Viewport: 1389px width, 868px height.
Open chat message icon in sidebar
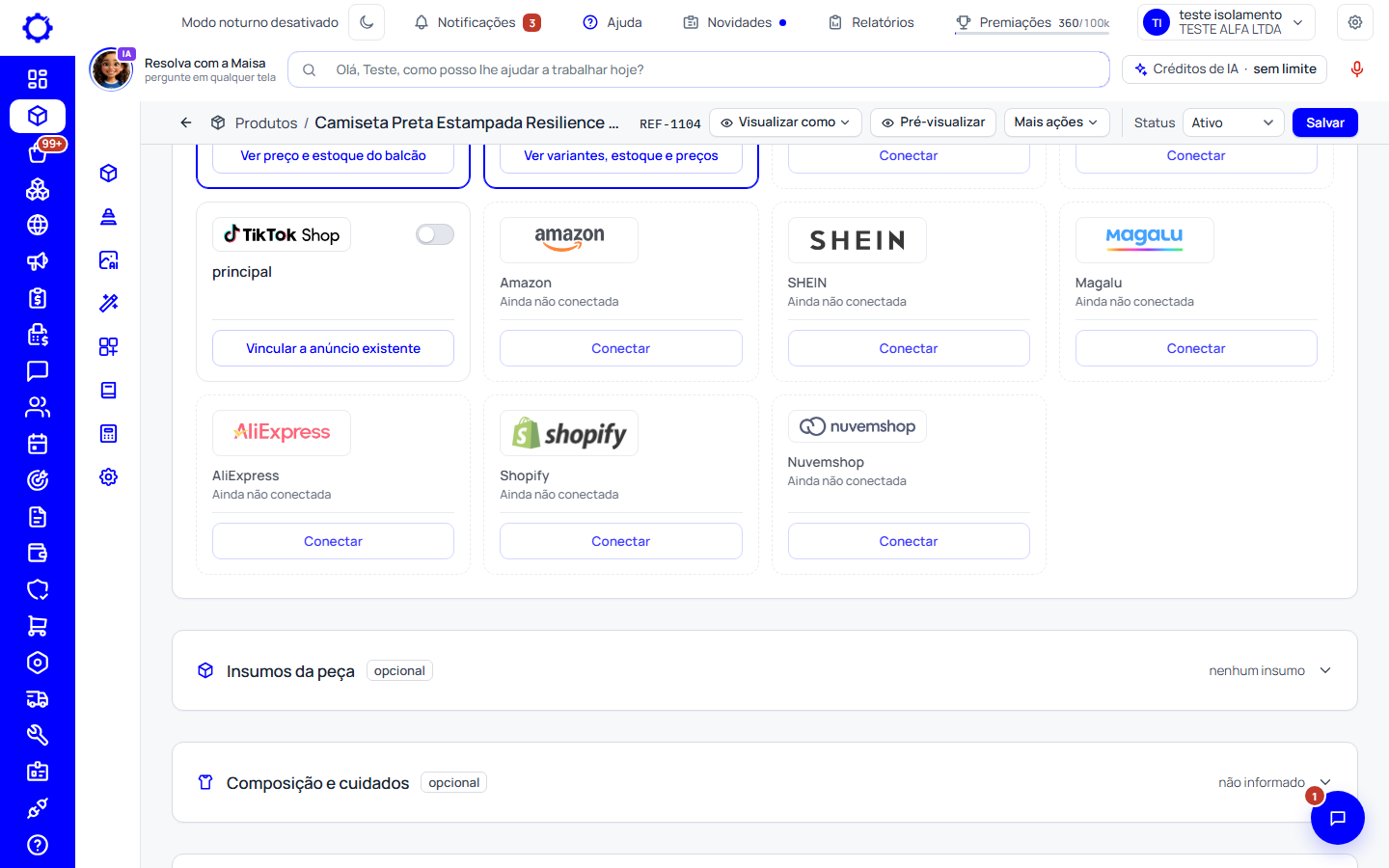[38, 370]
